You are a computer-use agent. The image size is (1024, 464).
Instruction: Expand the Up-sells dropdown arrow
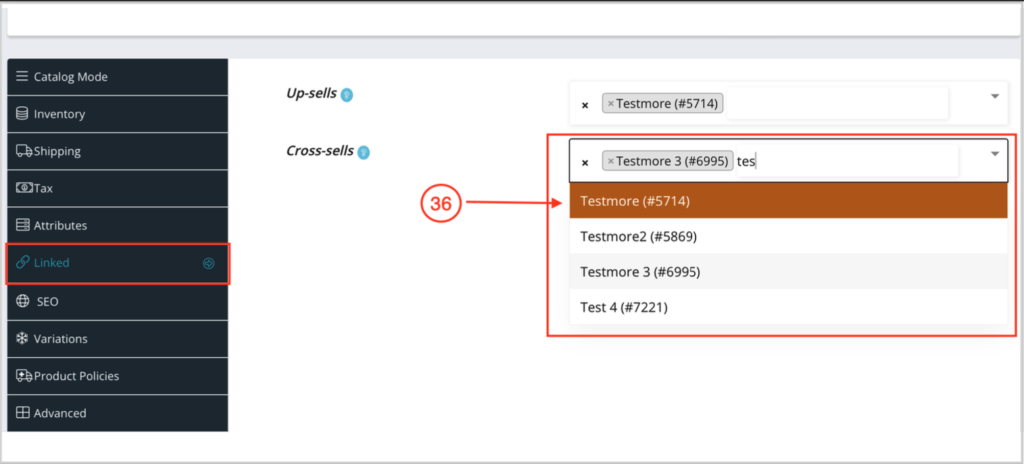[x=995, y=96]
